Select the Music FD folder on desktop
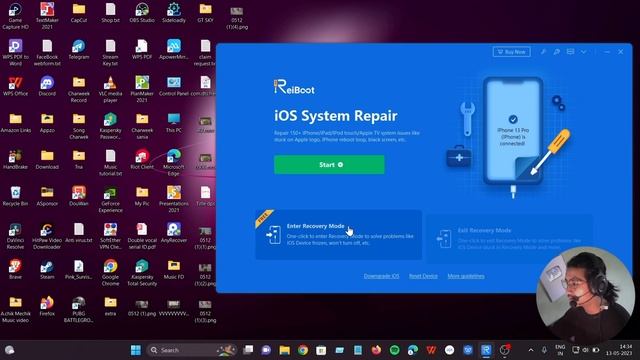 [174, 269]
